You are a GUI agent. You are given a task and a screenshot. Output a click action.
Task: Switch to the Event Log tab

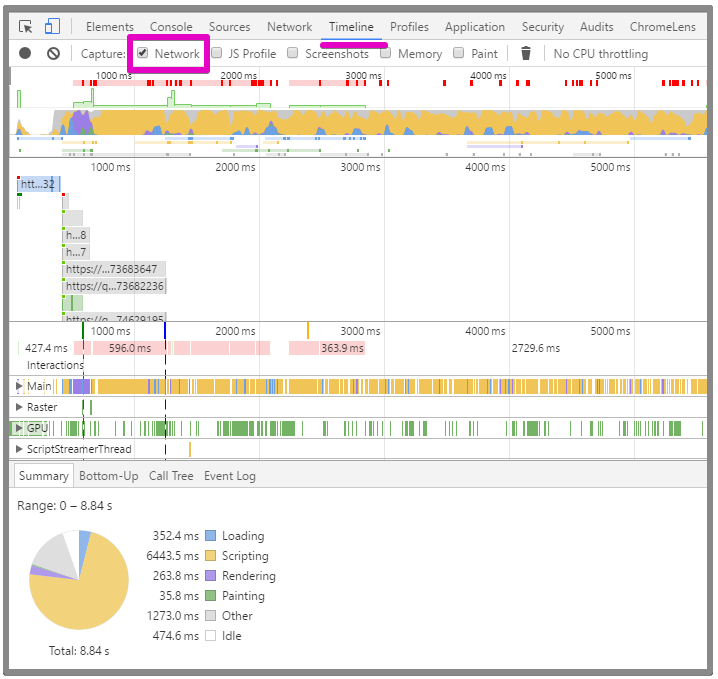click(230, 476)
